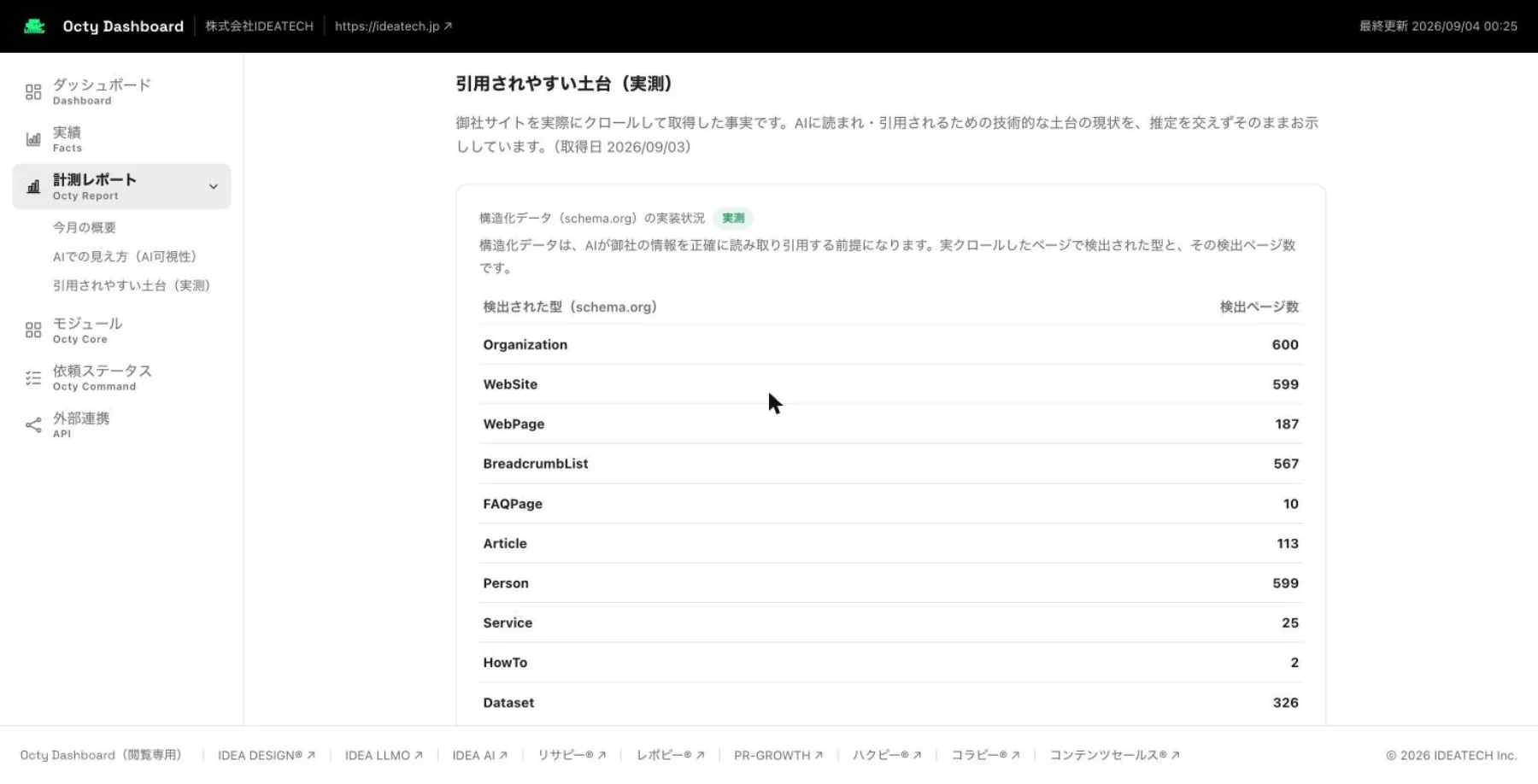Click the 検出された型（schema.org） column header
Screen dimensions: 1538x784
coord(570,307)
